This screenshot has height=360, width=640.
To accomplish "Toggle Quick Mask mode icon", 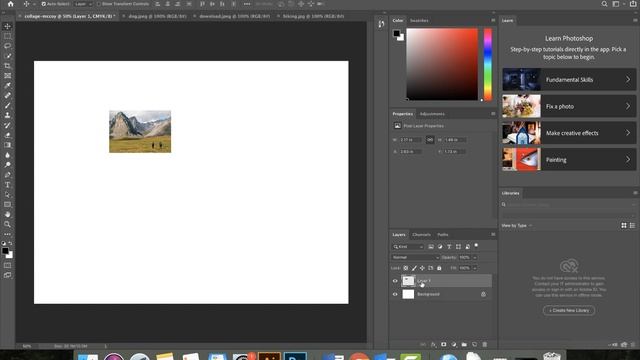I will pyautogui.click(x=7, y=265).
